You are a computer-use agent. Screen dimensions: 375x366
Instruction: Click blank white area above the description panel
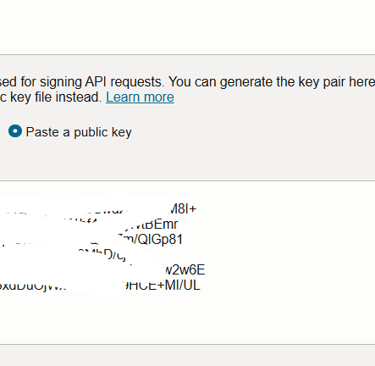point(187,27)
